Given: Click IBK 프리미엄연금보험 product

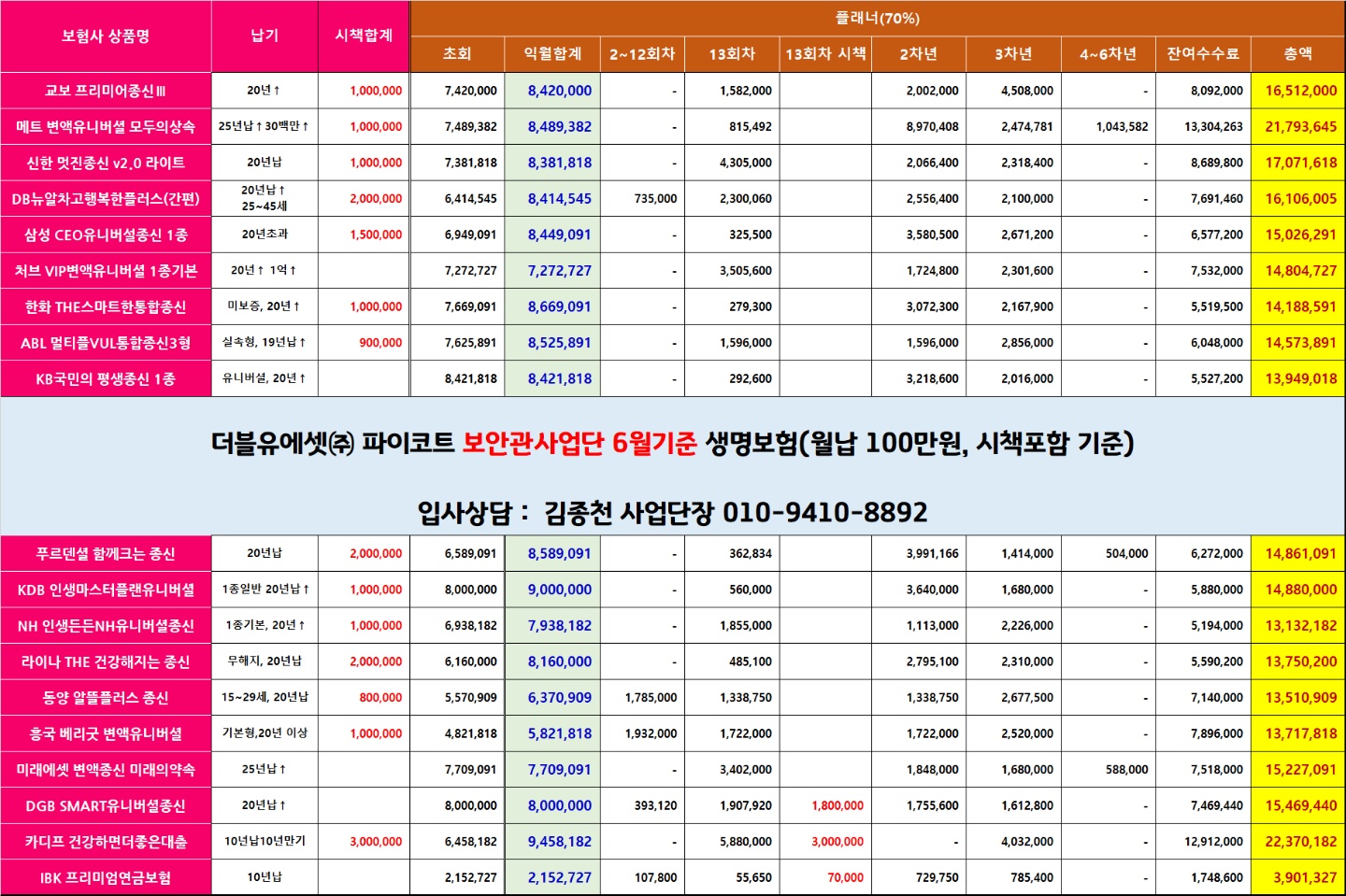Looking at the screenshot, I should 106,877.
